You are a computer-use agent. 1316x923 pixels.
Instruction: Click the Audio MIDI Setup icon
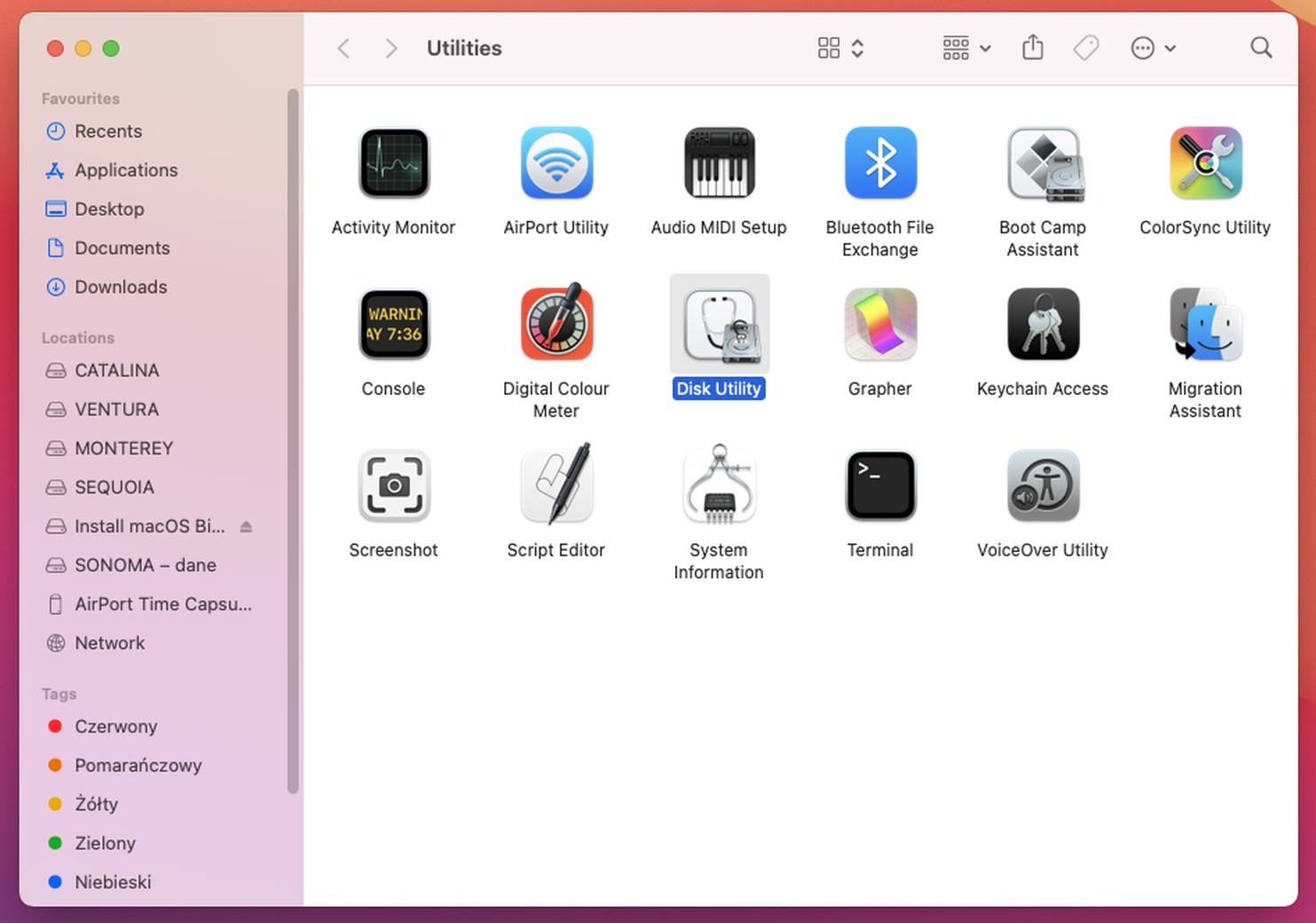(719, 163)
